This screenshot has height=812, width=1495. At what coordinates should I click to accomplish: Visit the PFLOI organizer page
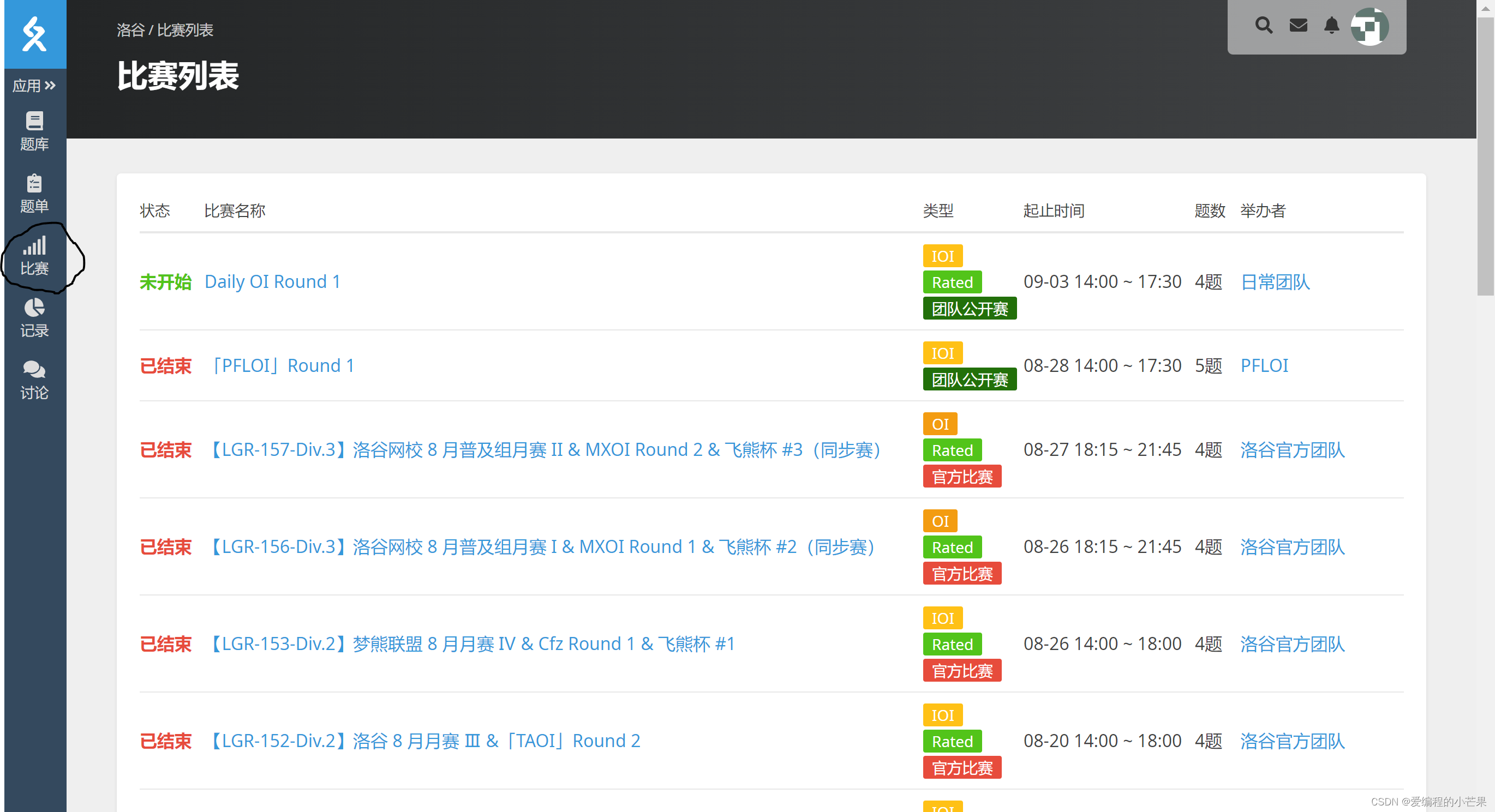tap(1264, 366)
